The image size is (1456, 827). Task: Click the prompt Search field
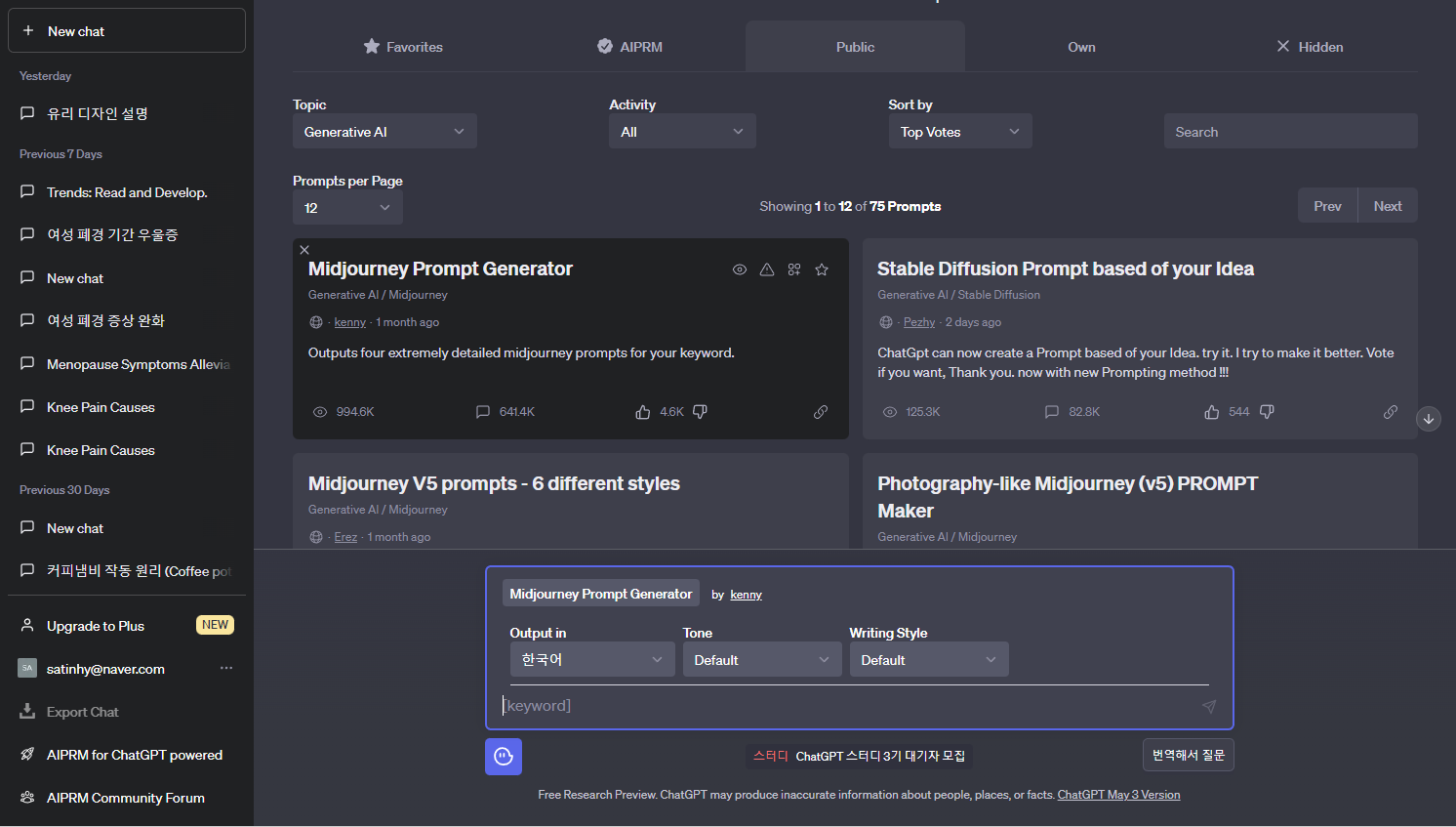(x=1290, y=132)
